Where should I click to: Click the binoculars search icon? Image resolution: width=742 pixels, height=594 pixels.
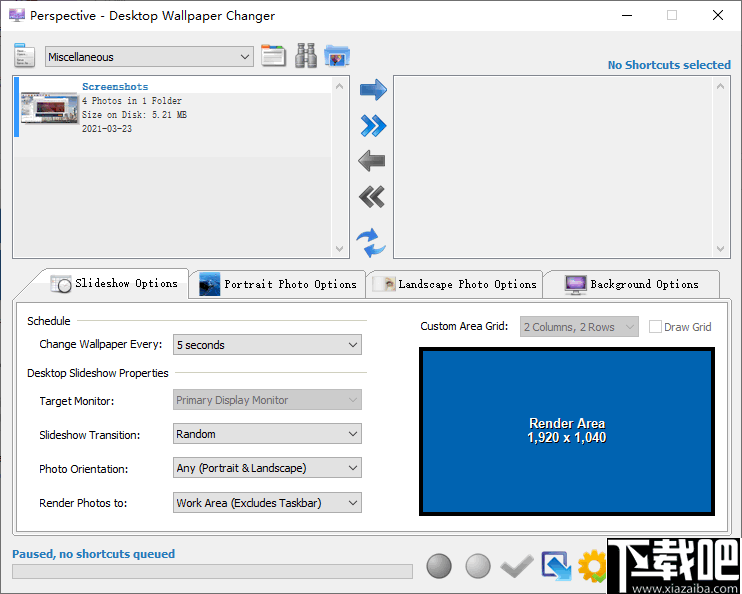(306, 55)
